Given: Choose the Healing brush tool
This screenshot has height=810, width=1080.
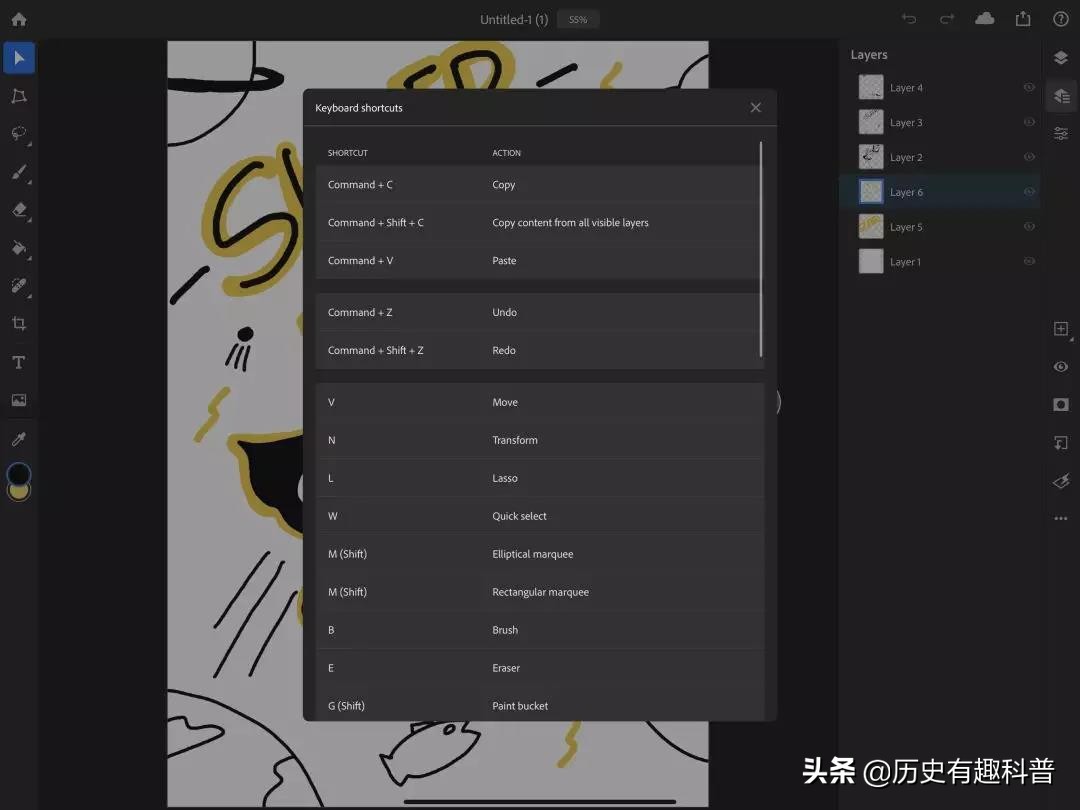Looking at the screenshot, I should [19, 286].
